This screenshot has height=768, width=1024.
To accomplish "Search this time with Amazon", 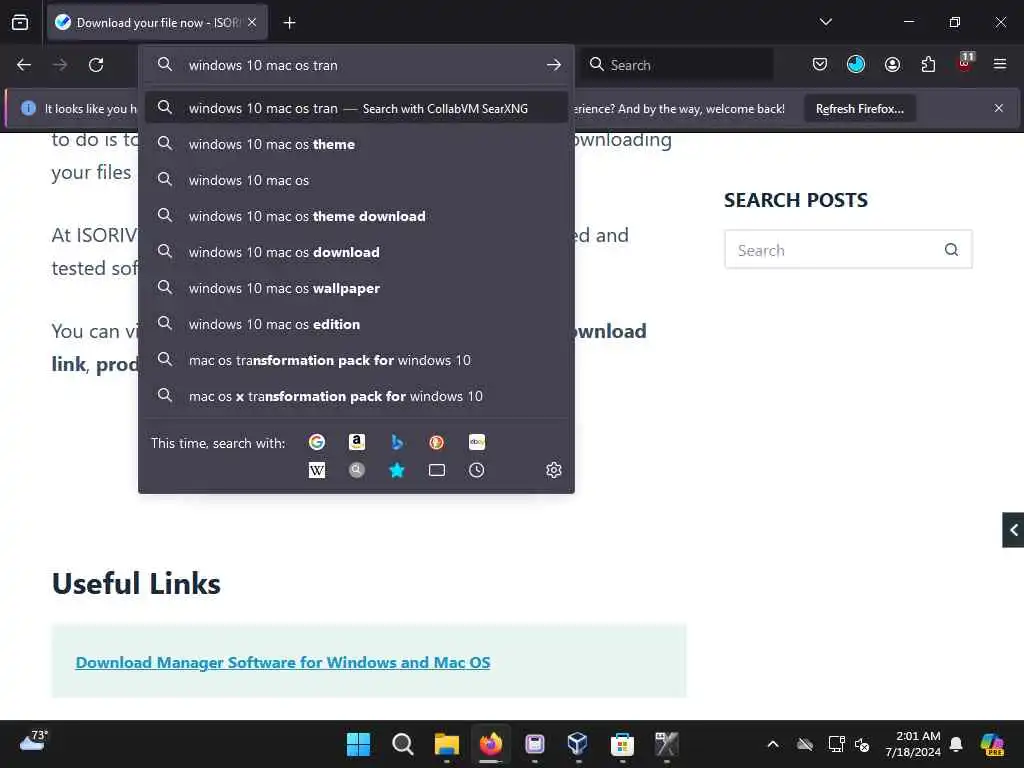I will [x=357, y=442].
